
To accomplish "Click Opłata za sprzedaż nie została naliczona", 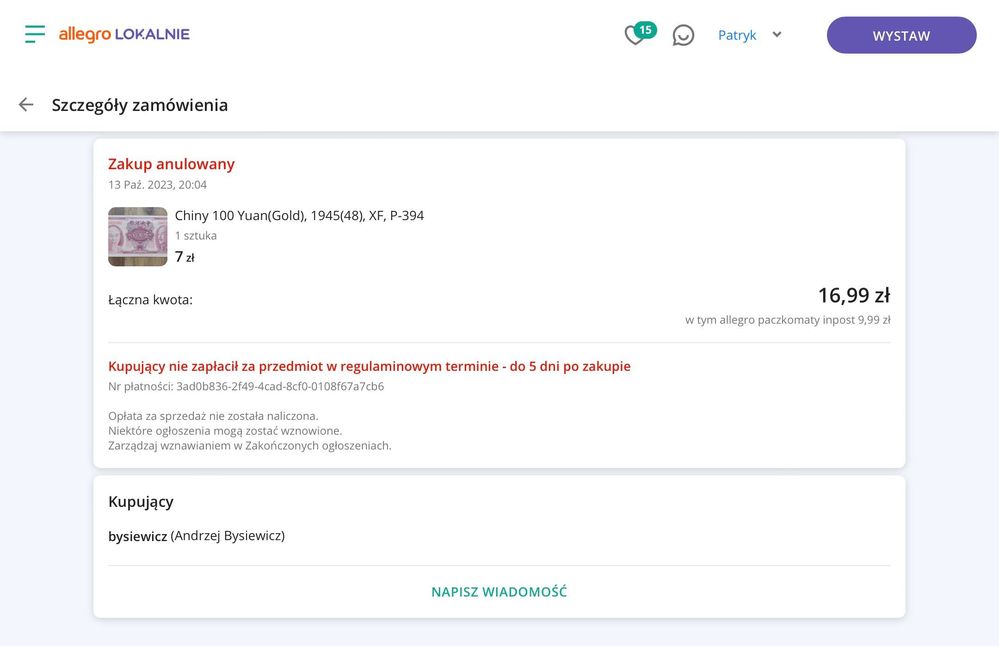I will point(213,416).
